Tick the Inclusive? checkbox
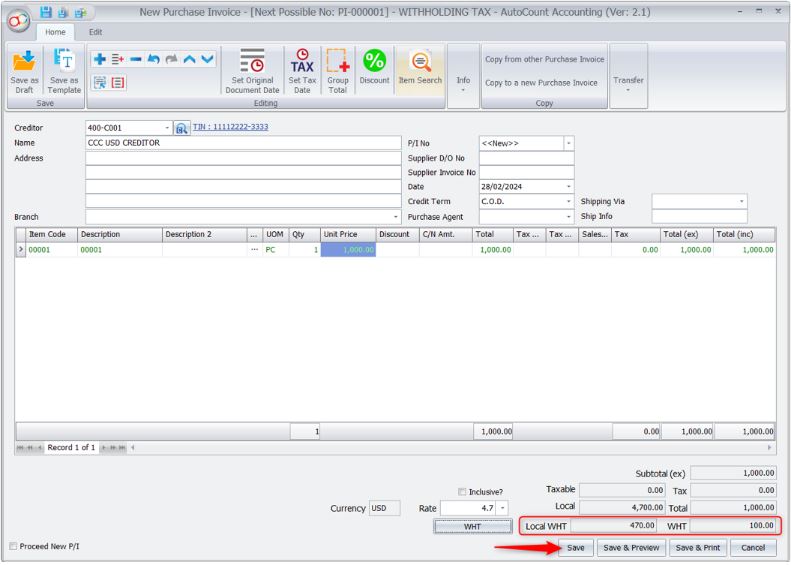The height and width of the screenshot is (565, 791). tap(462, 492)
